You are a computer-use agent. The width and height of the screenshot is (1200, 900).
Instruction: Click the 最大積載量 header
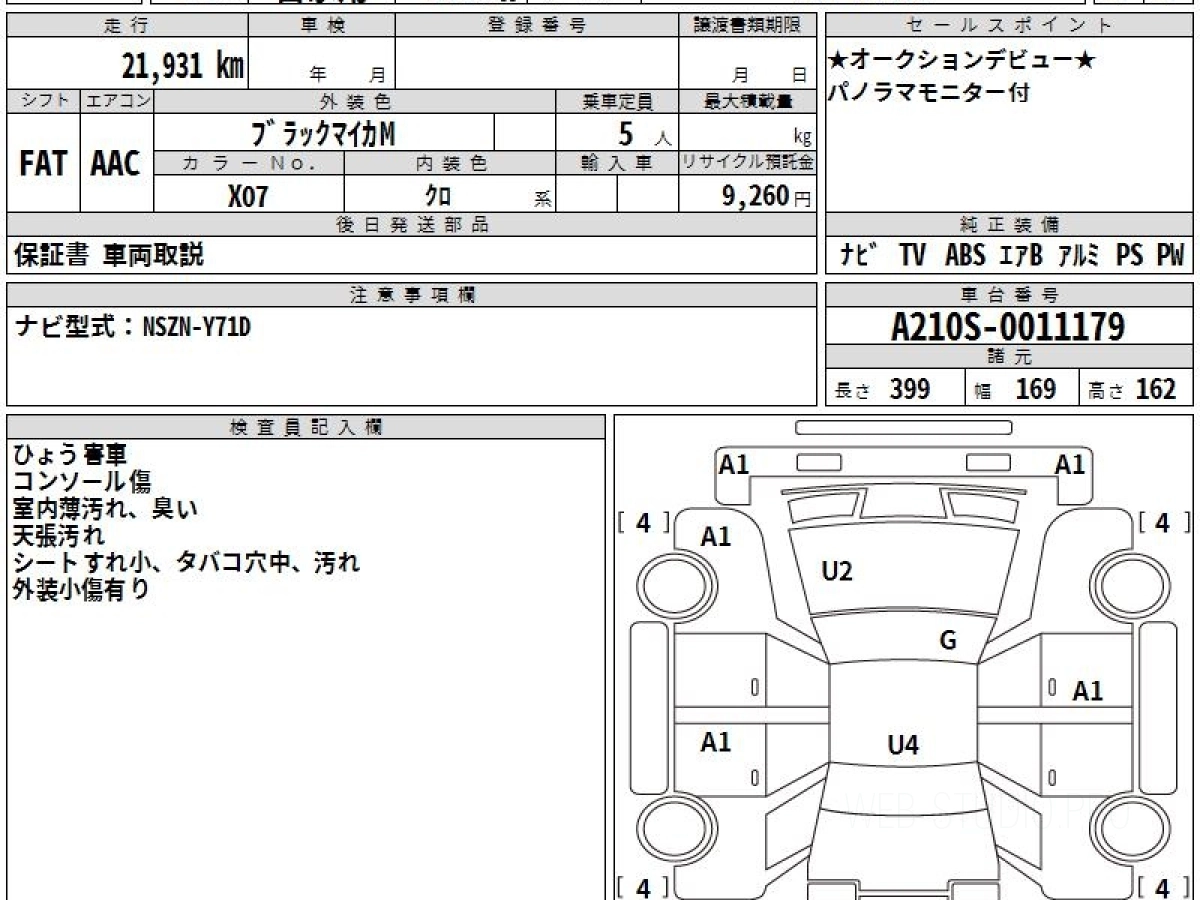click(747, 101)
